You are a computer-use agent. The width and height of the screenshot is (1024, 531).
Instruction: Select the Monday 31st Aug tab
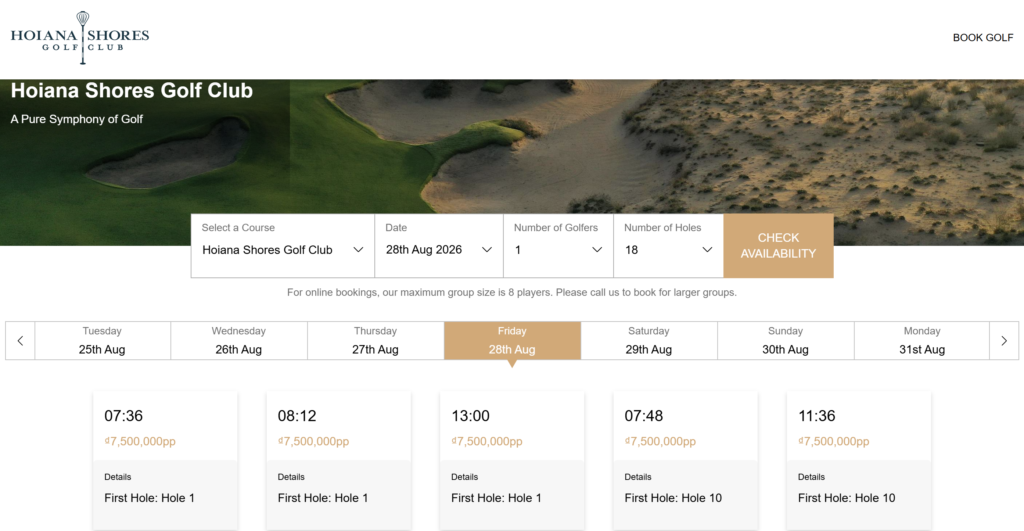(x=921, y=340)
